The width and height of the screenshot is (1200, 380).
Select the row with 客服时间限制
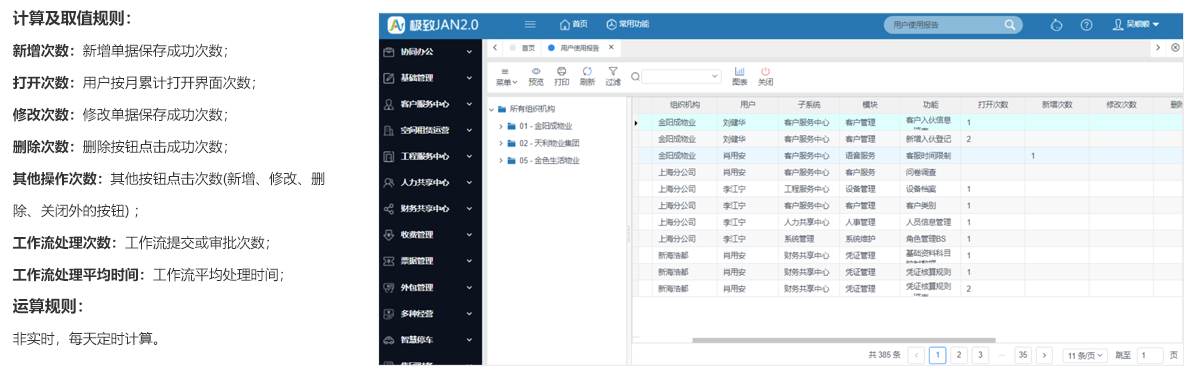pyautogui.click(x=908, y=155)
